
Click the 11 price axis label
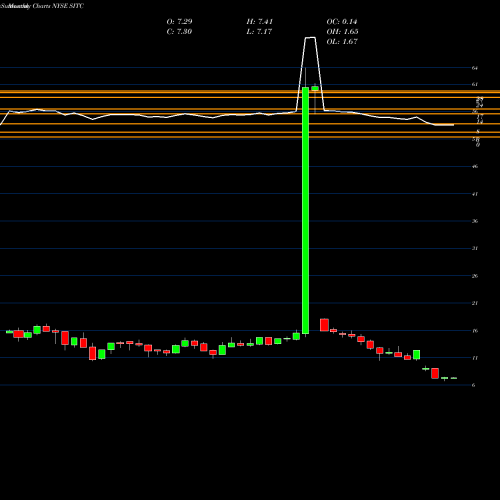coord(475,358)
